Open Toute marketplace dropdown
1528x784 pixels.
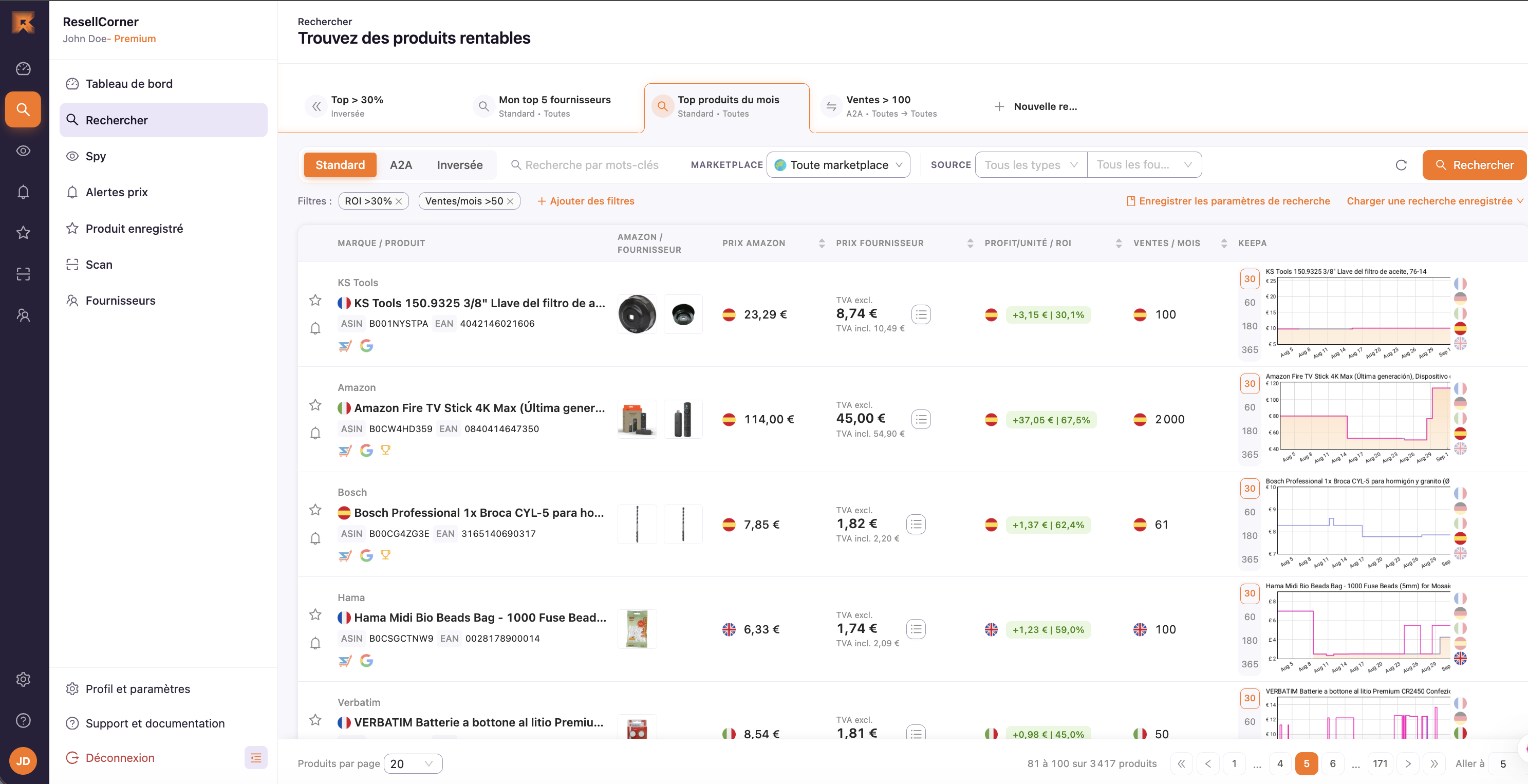[838, 165]
